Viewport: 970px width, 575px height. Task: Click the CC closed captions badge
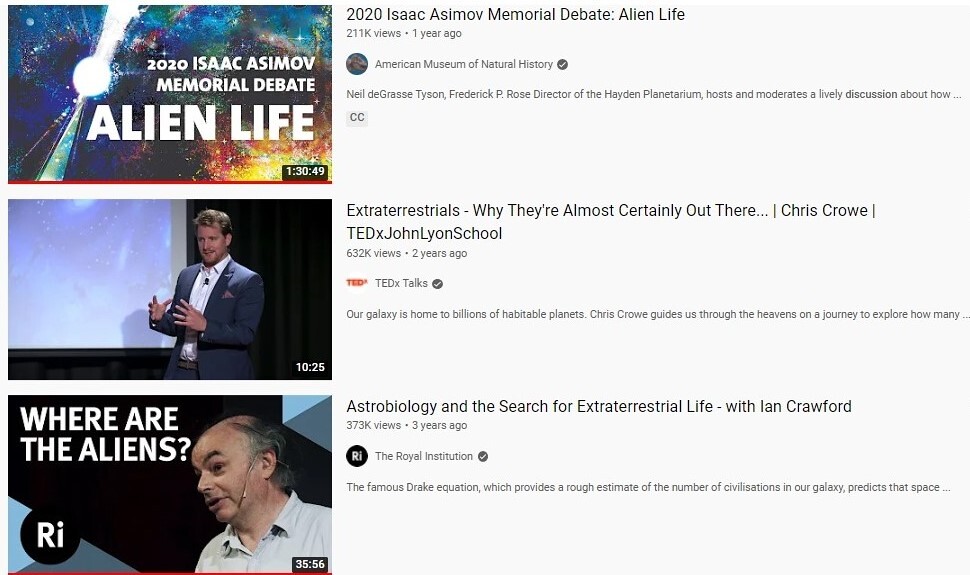point(357,118)
